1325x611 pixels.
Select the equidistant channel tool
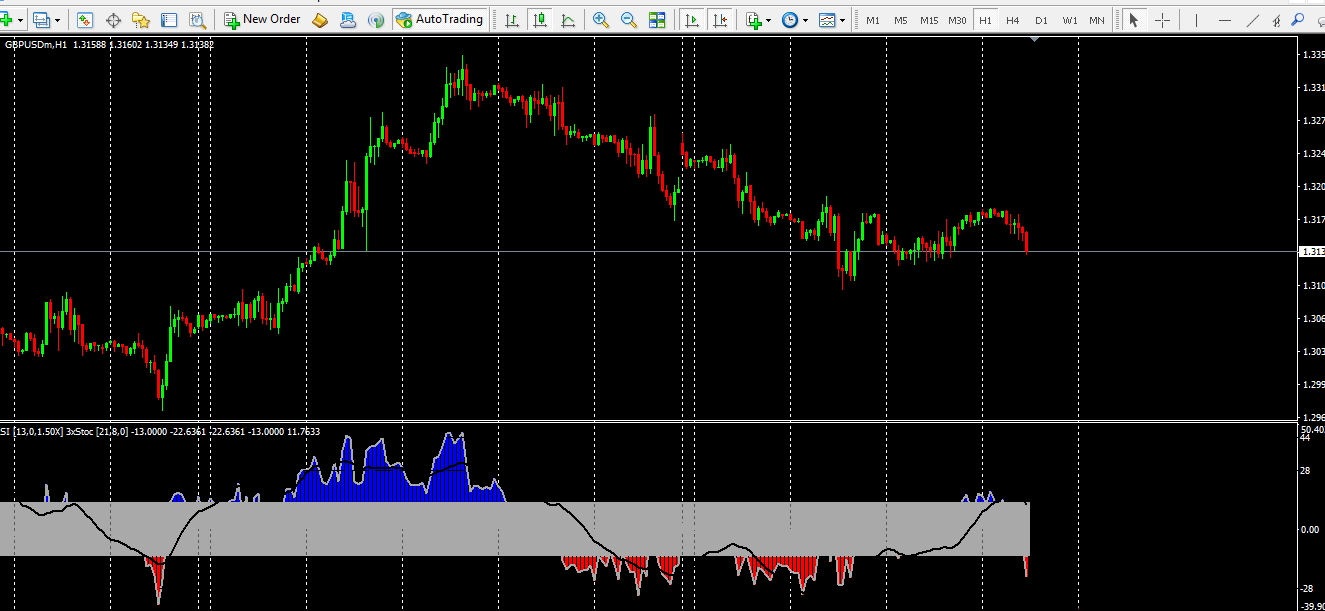coord(1277,19)
